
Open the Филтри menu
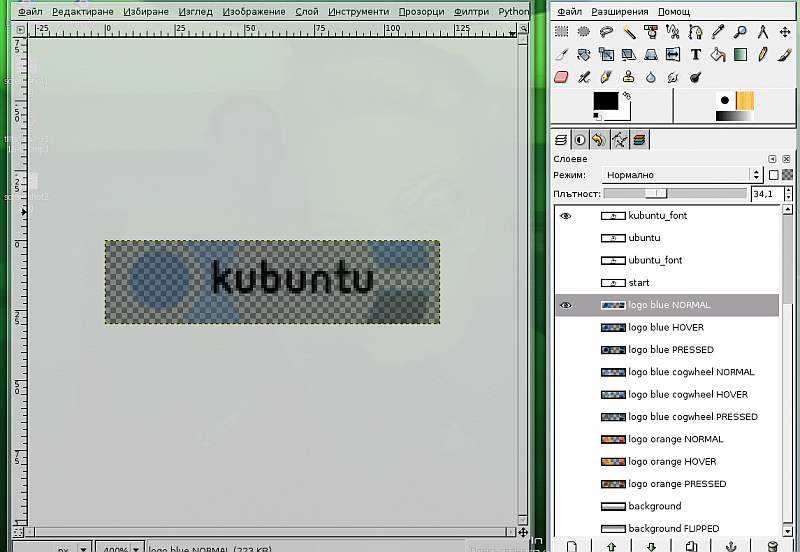(471, 11)
